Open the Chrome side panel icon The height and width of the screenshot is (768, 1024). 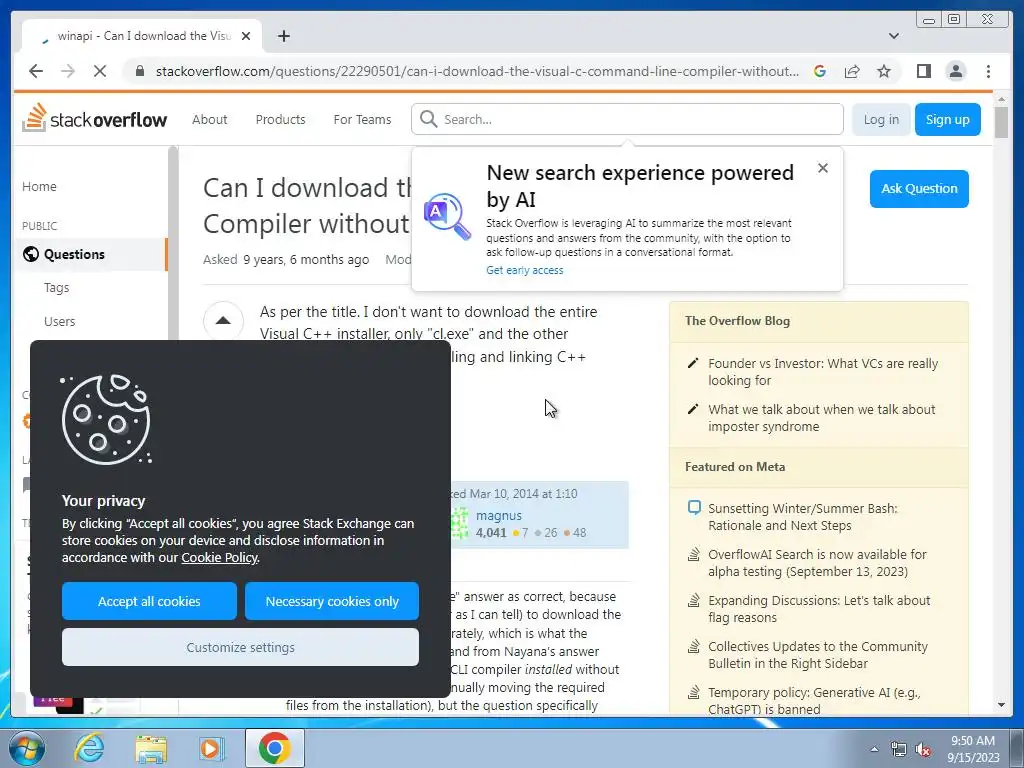coord(923,71)
